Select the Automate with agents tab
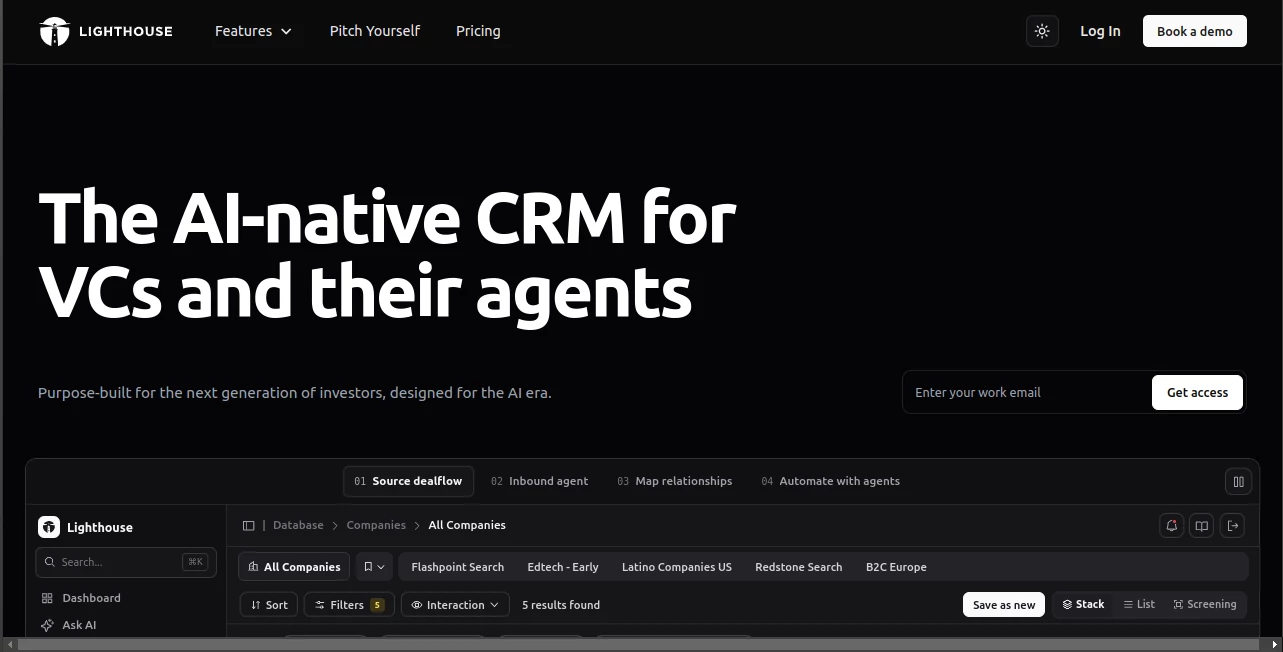Viewport: 1283px width, 652px height. [831, 481]
